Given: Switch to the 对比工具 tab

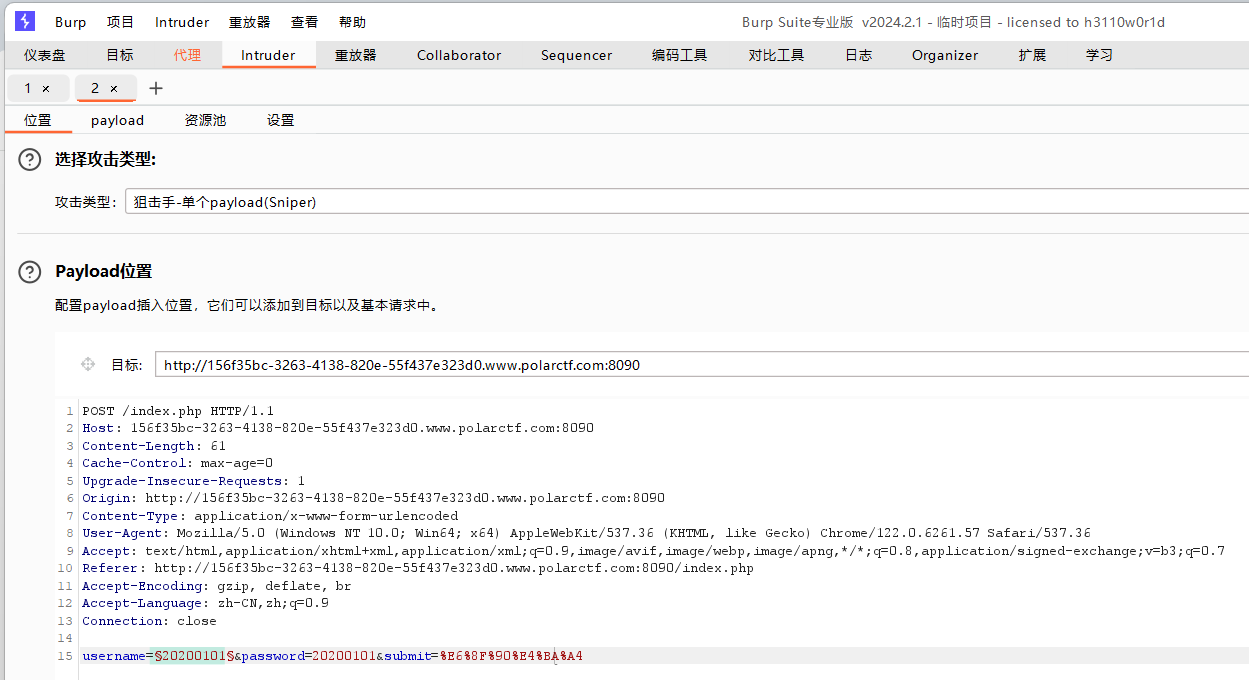Looking at the screenshot, I should coord(777,55).
